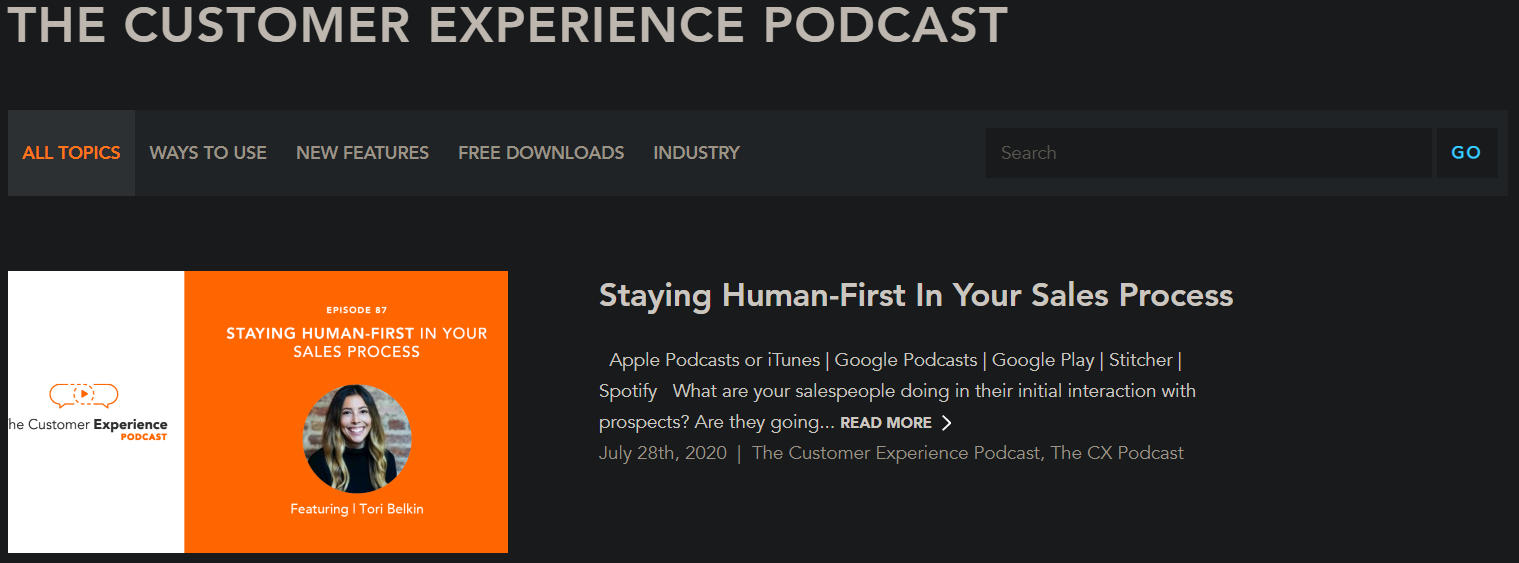Click the chevron arrow beside READ MORE
The width and height of the screenshot is (1519, 563).
pyautogui.click(x=947, y=423)
